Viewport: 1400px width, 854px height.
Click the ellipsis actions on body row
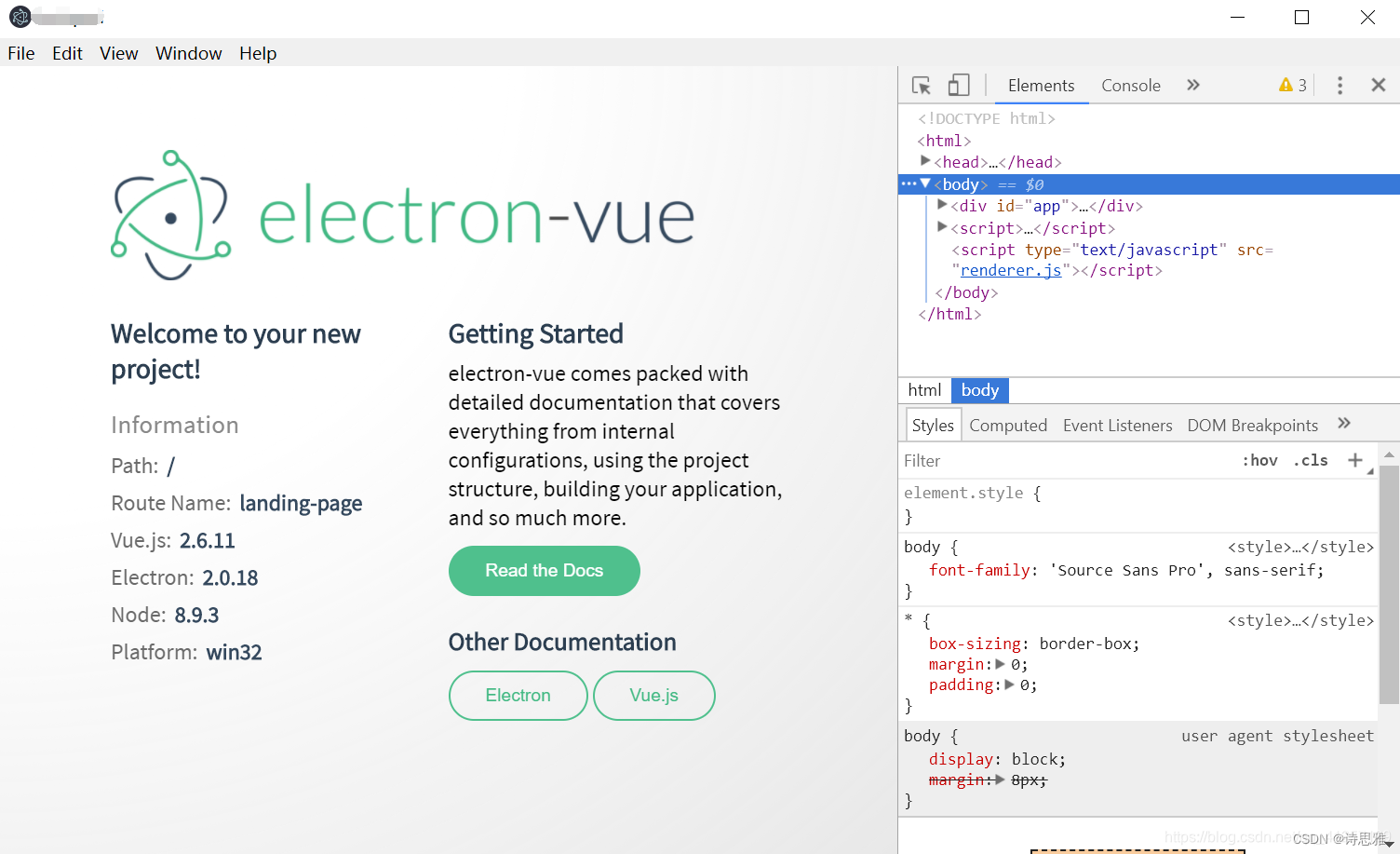click(x=909, y=183)
